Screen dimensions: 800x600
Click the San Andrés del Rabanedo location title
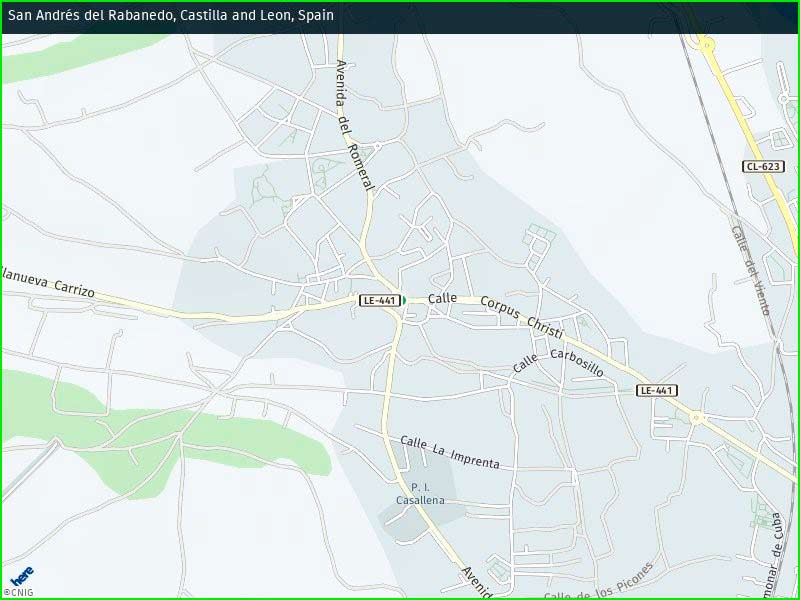(171, 16)
